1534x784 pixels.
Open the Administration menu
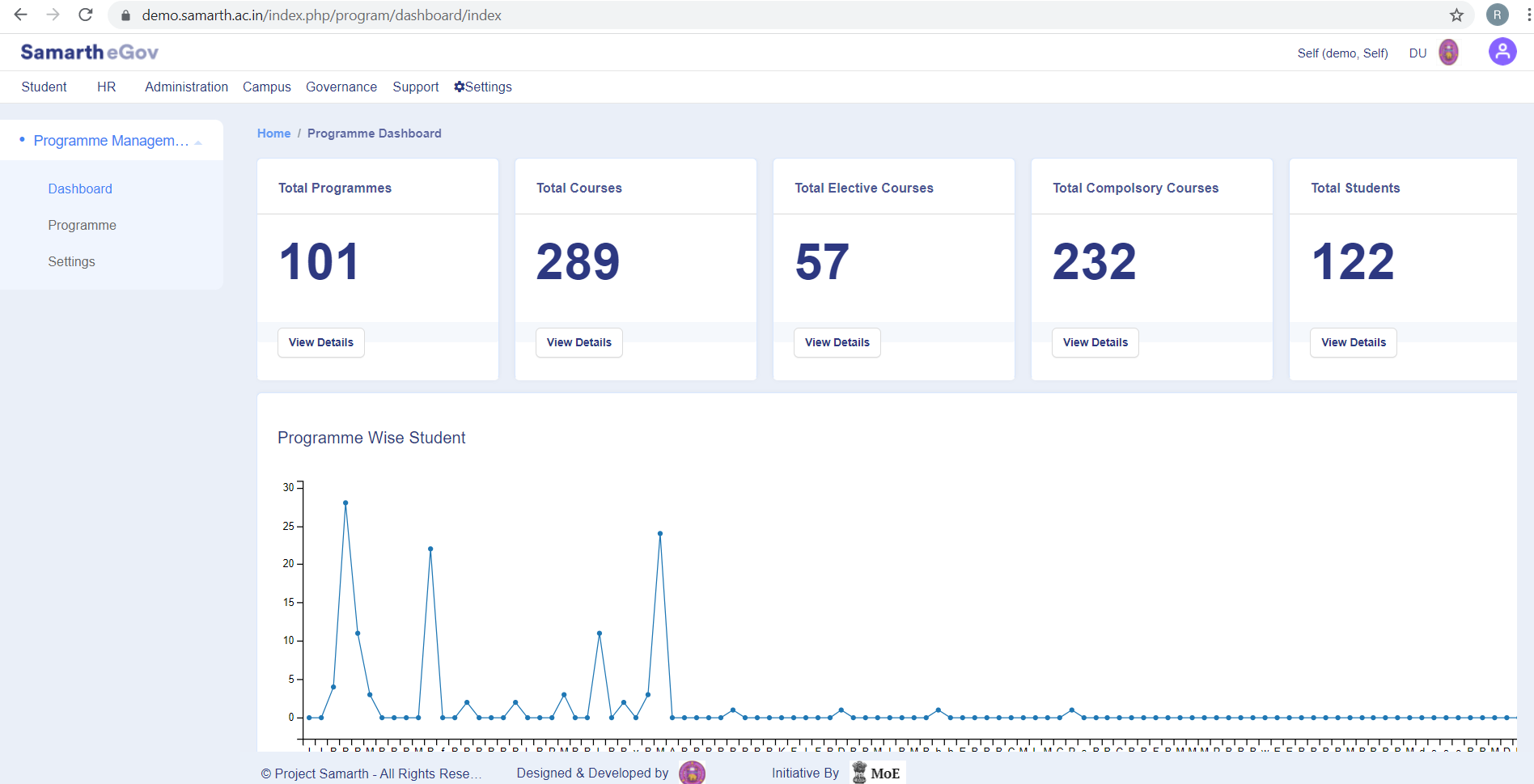[x=186, y=87]
